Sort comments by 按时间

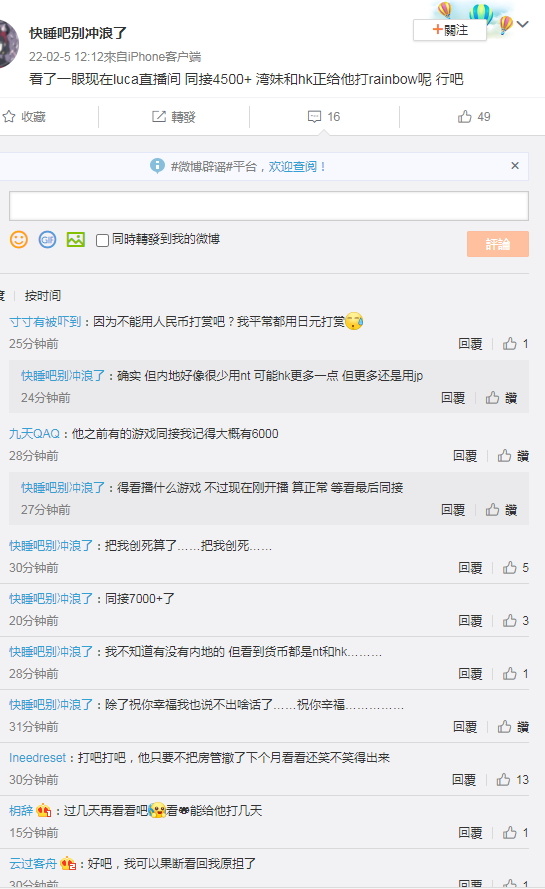pos(43,295)
